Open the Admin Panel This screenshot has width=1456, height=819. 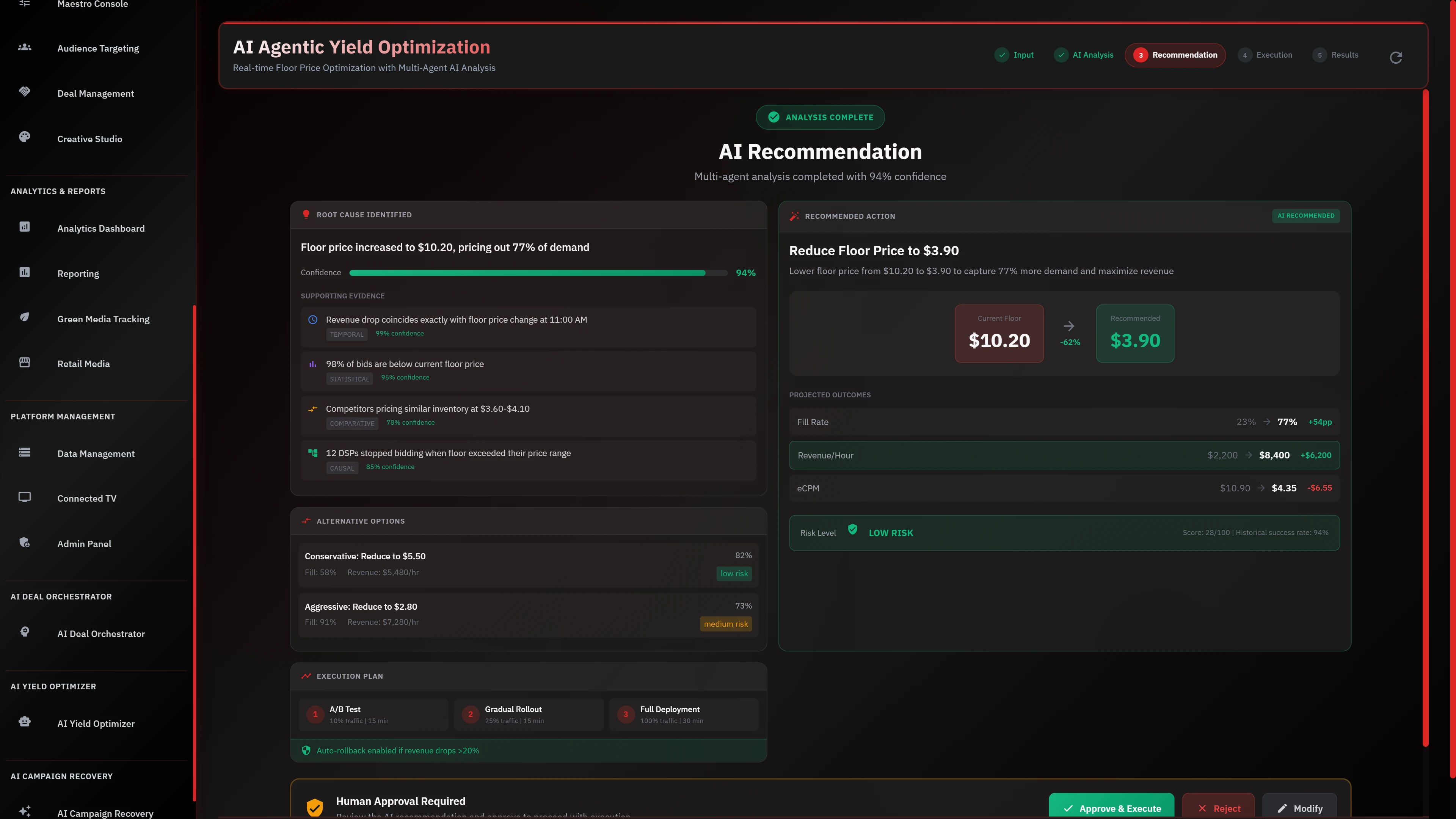pos(84,543)
